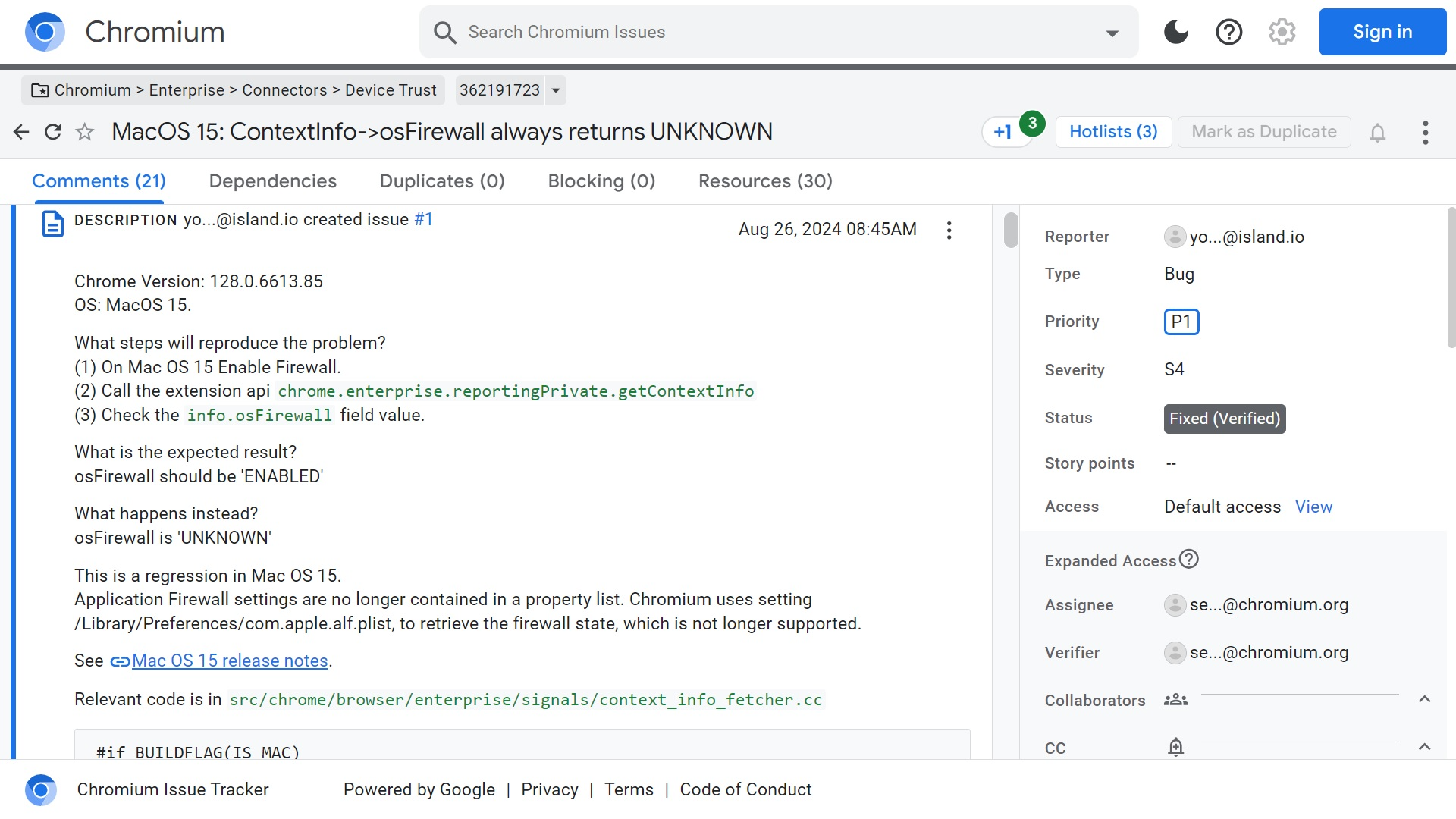Expand the Hotlists dropdown
Viewport: 1456px width, 819px height.
pos(1113,131)
